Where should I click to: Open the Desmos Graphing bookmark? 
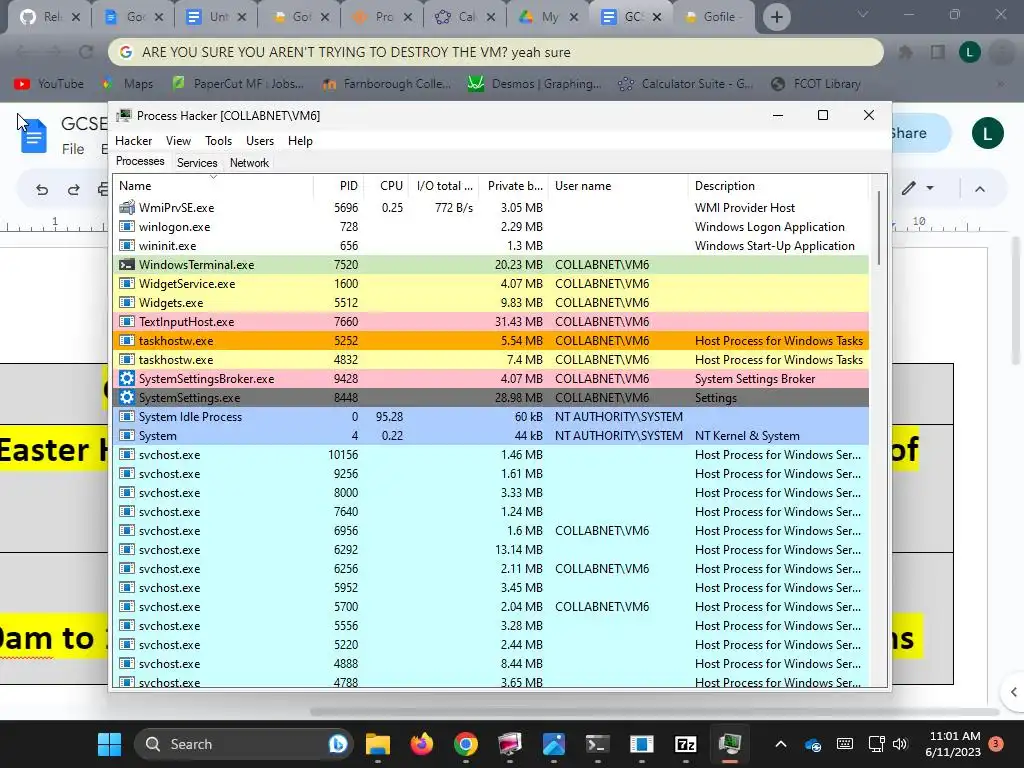[534, 84]
